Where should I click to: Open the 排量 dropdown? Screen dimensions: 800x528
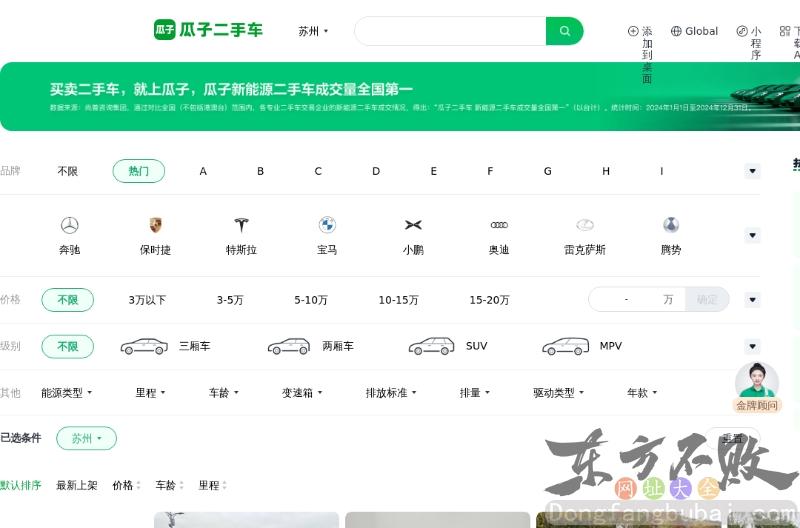474,393
